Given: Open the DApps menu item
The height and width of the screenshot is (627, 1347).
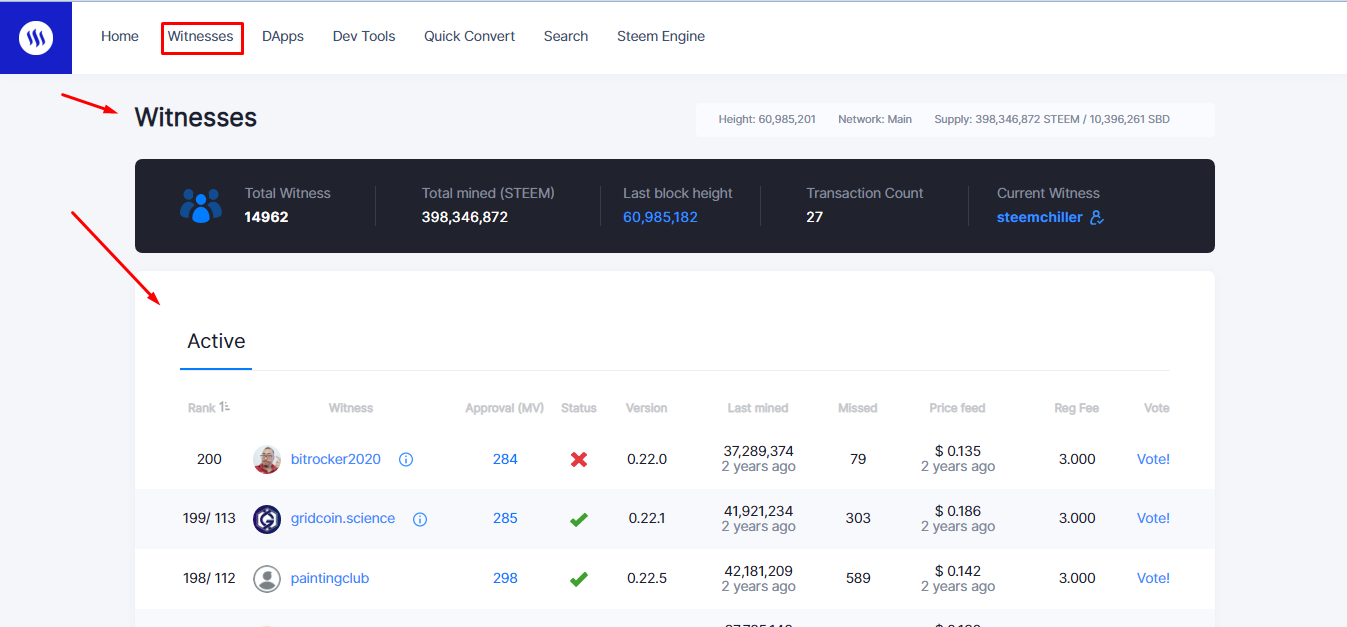Looking at the screenshot, I should [x=283, y=36].
